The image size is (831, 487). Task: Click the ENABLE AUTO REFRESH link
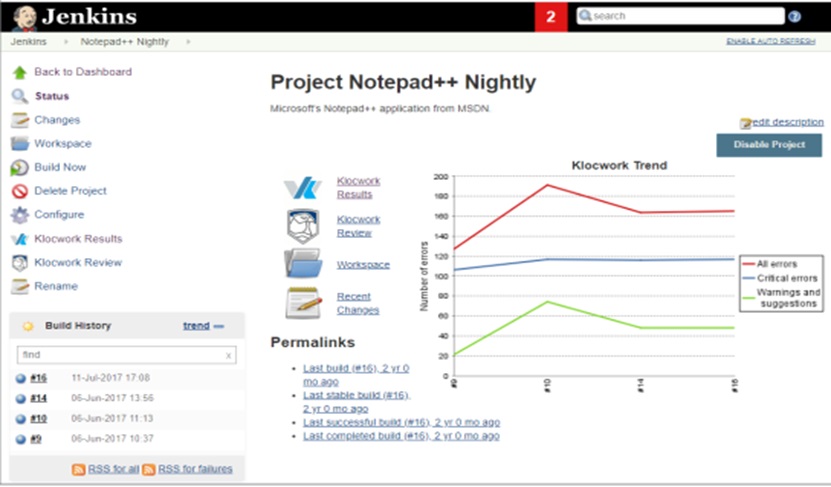coord(771,41)
